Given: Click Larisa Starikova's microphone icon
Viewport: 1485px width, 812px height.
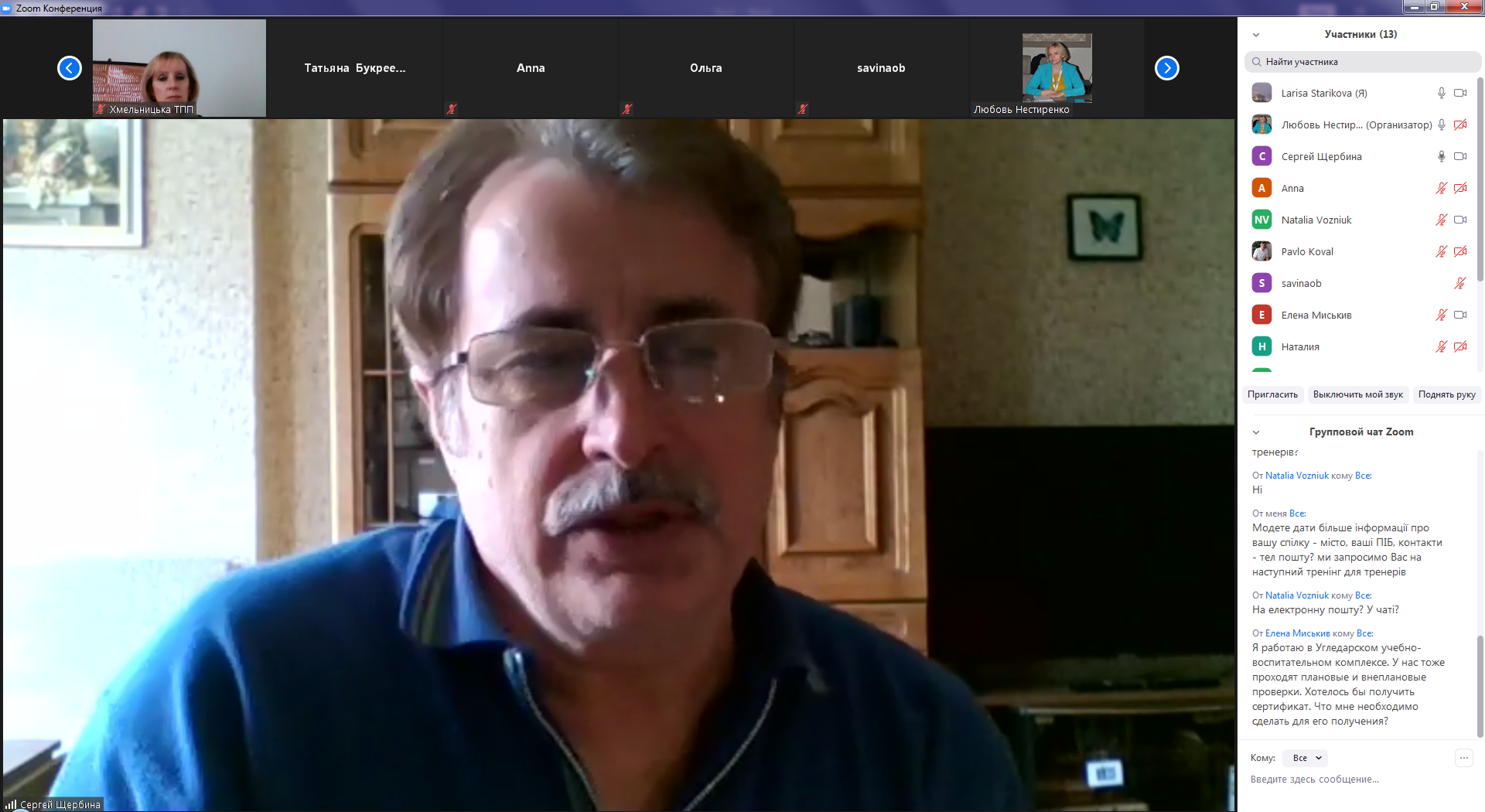Looking at the screenshot, I should click(1442, 93).
